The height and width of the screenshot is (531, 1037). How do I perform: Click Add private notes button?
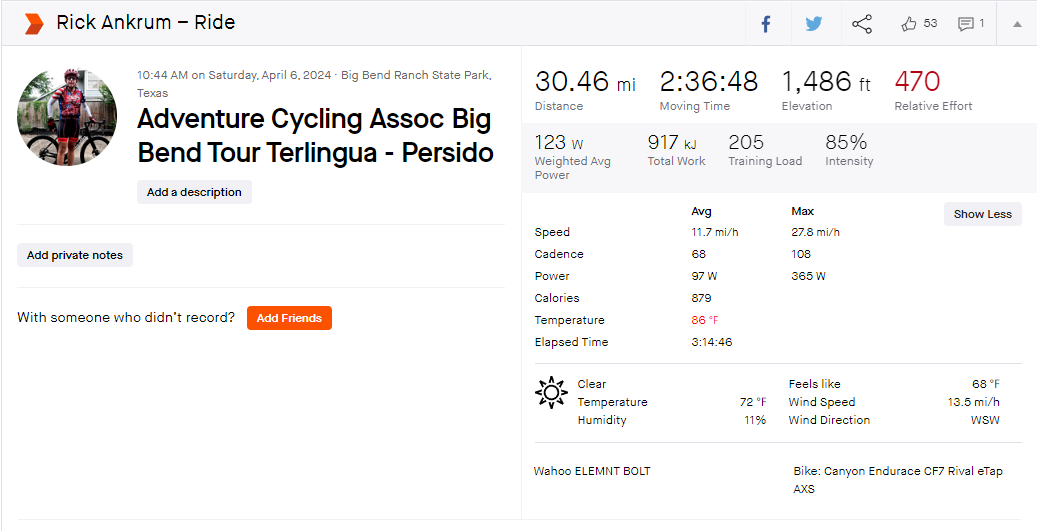75,255
